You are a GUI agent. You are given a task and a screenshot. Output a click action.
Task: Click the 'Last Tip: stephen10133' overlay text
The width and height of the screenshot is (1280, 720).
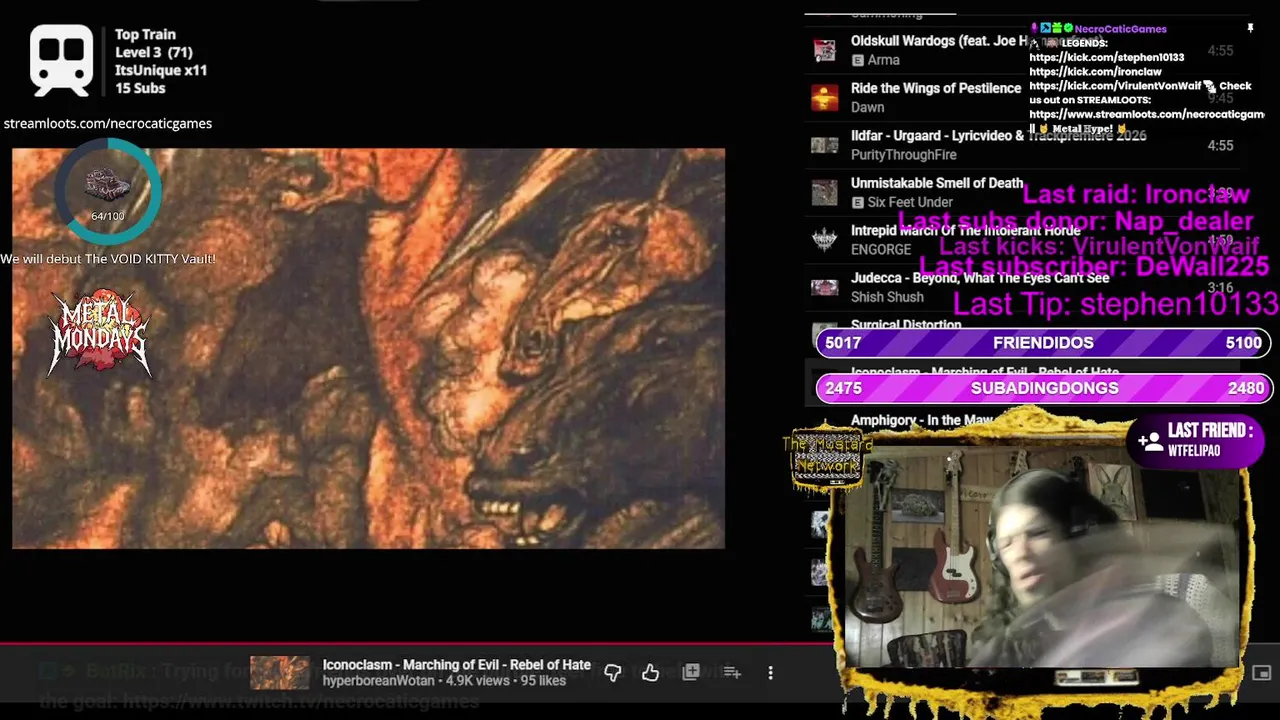1115,304
